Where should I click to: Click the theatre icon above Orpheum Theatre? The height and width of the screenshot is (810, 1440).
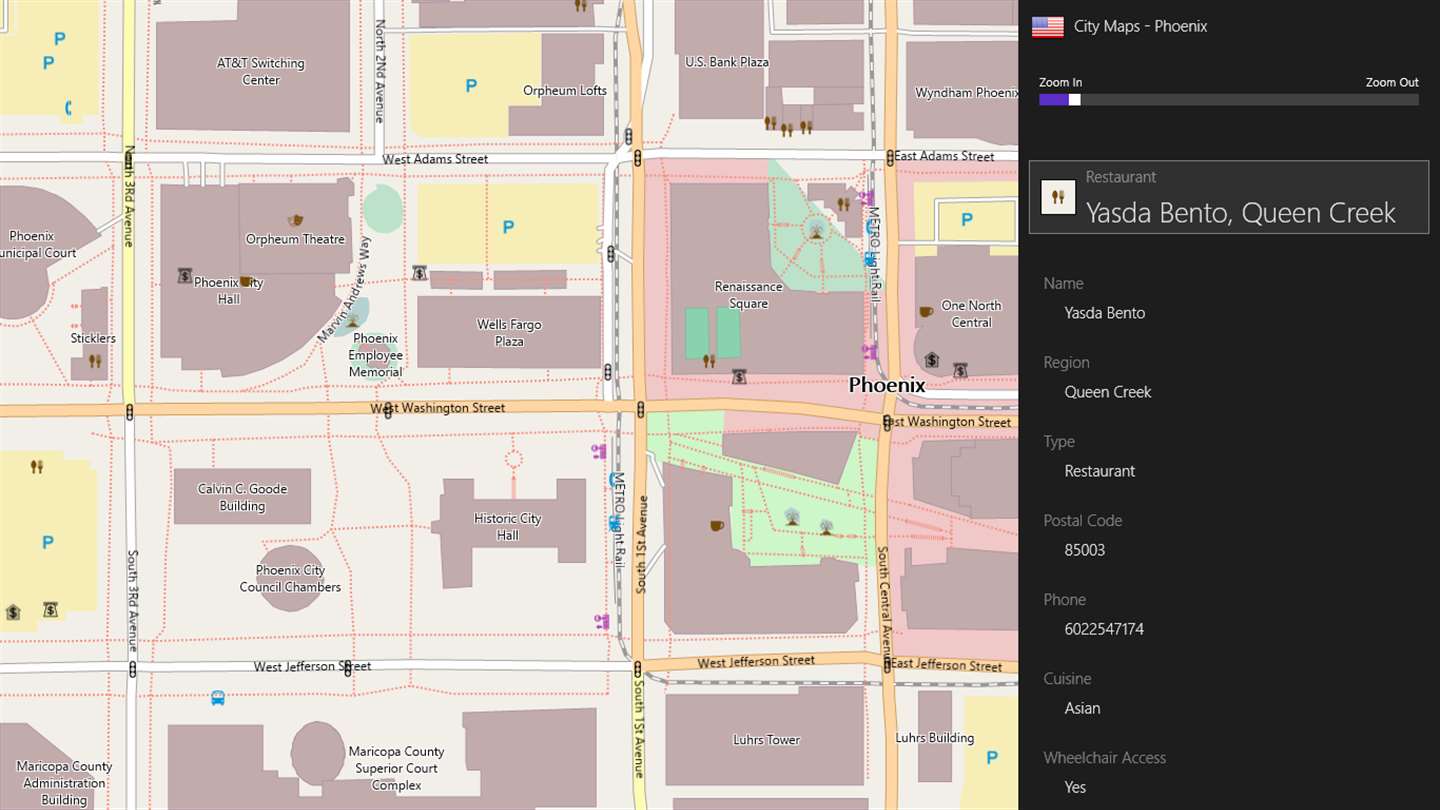tap(294, 219)
